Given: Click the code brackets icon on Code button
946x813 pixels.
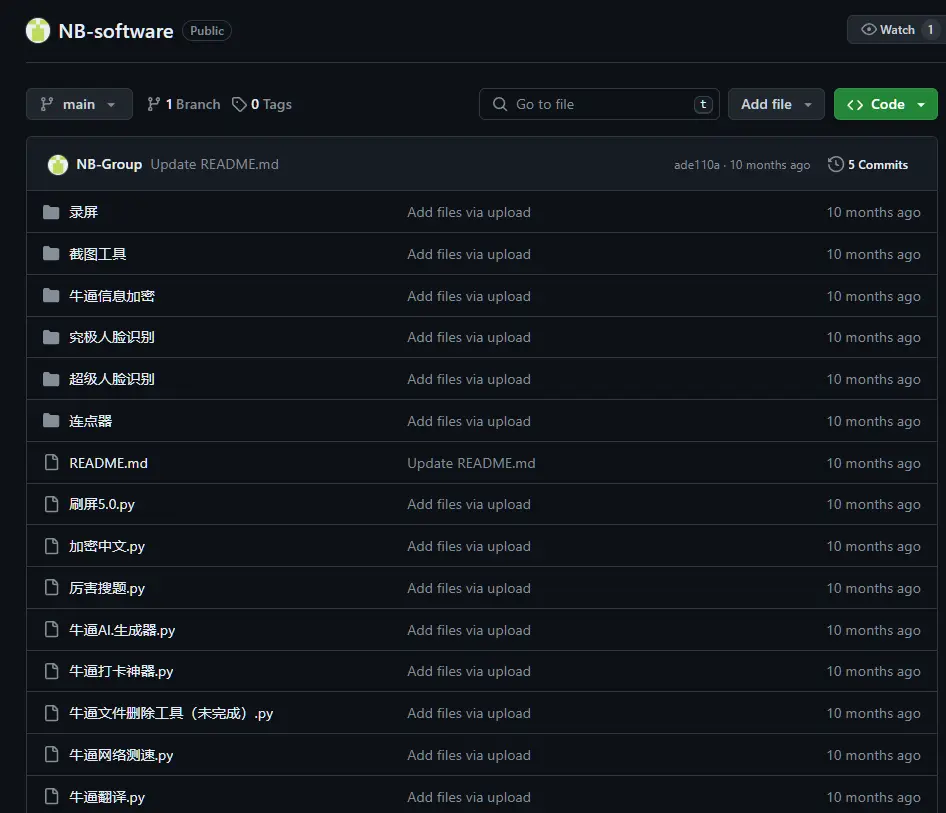Looking at the screenshot, I should tap(855, 105).
